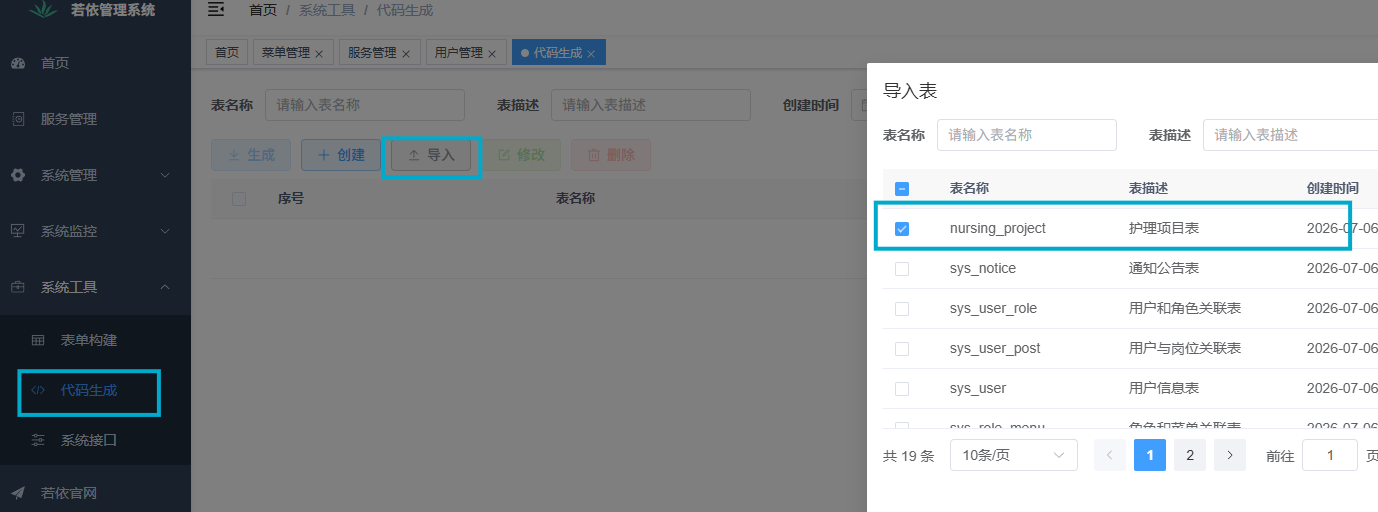Close the 代码生成 tab
The height and width of the screenshot is (512, 1378).
[591, 54]
